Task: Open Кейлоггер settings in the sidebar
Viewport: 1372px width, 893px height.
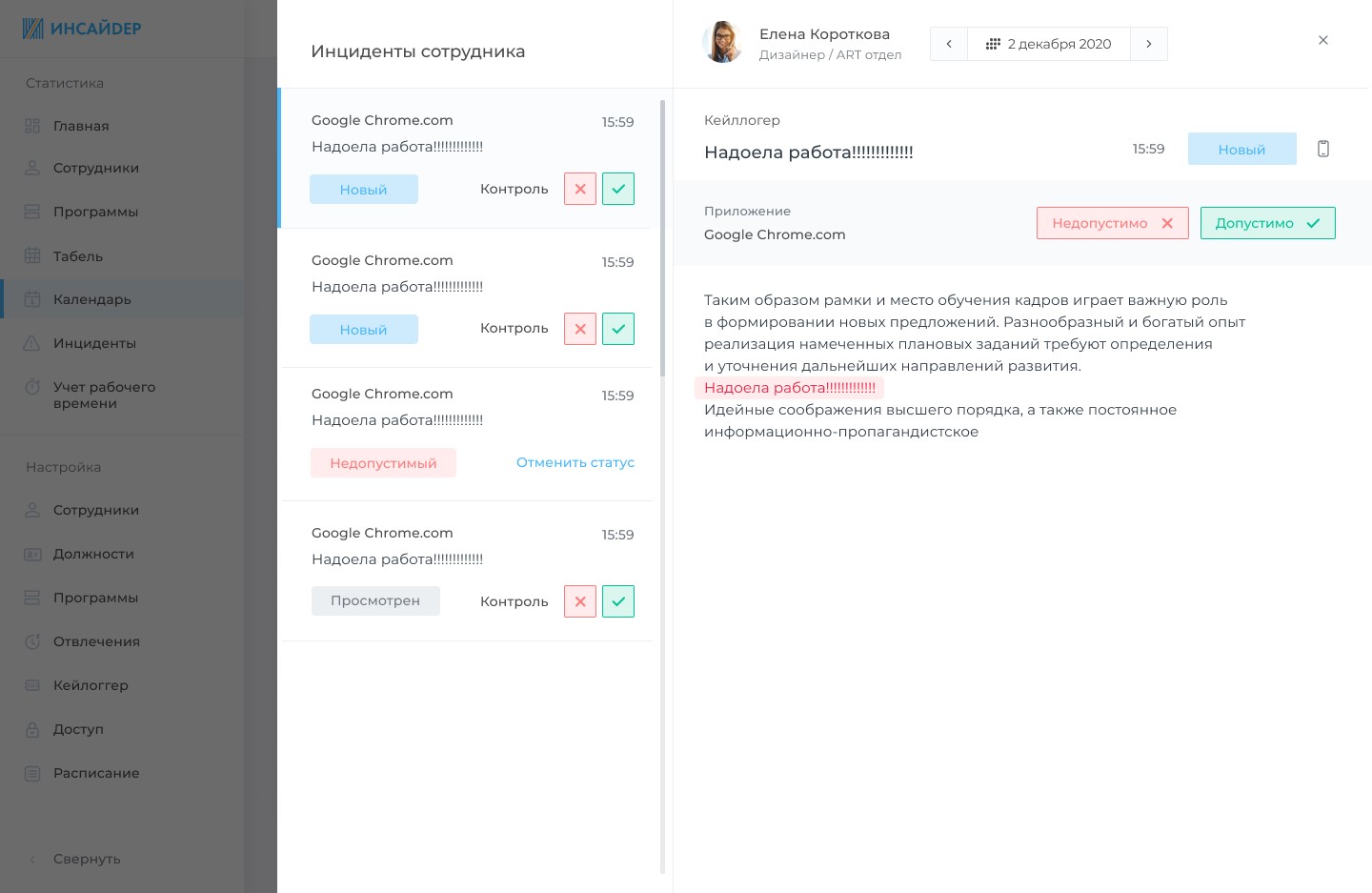Action: [91, 685]
